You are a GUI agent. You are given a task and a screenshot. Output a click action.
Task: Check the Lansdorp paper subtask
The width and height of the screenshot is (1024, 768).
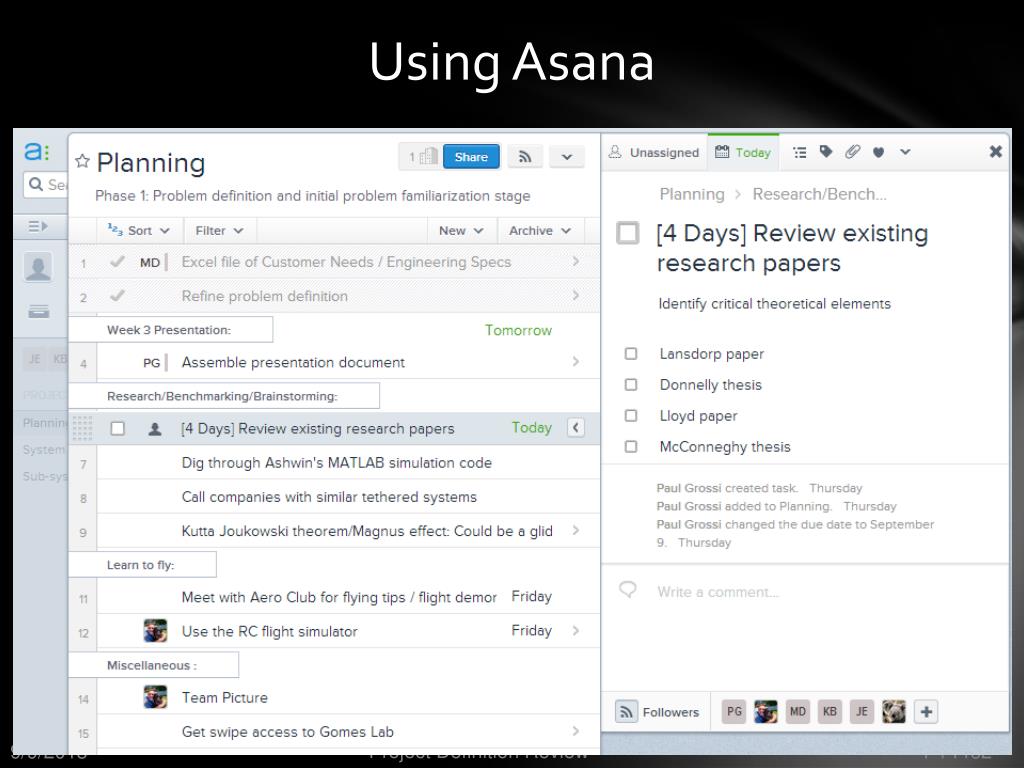click(x=631, y=353)
